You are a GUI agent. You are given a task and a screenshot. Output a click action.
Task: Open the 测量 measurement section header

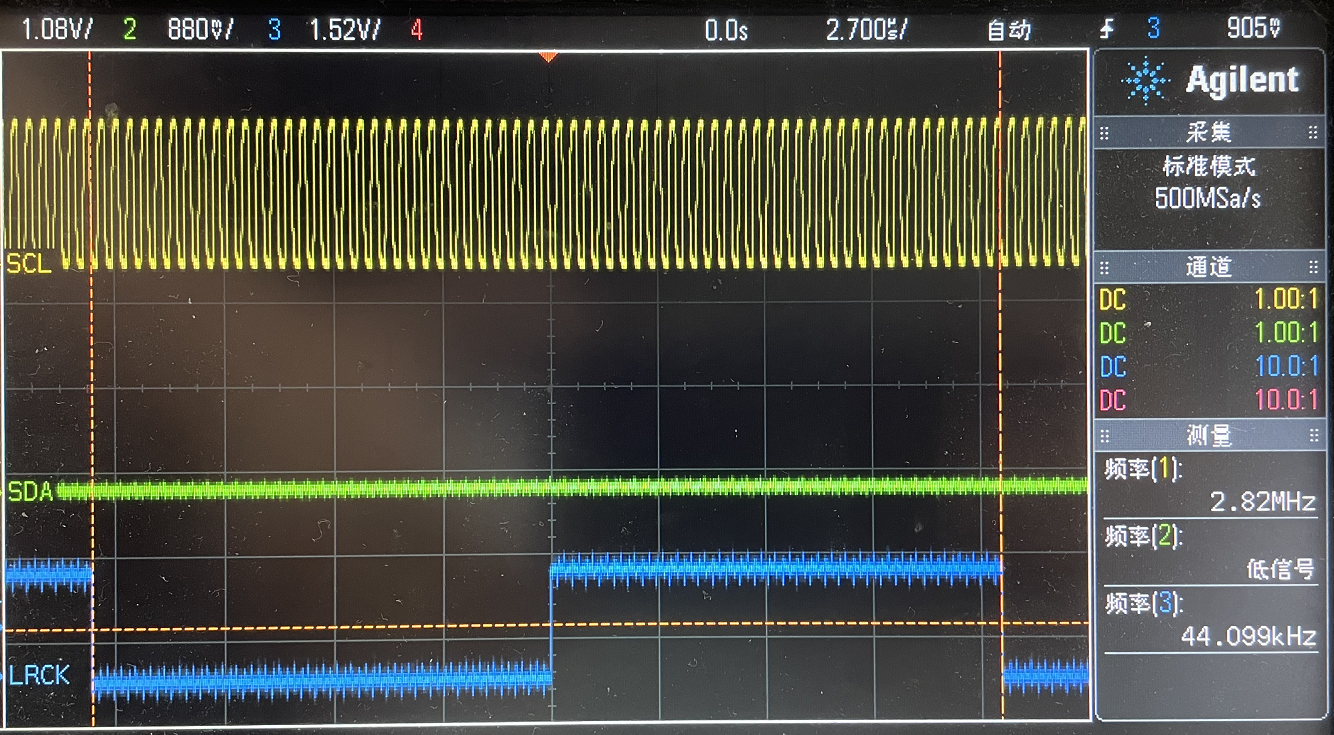[1209, 435]
